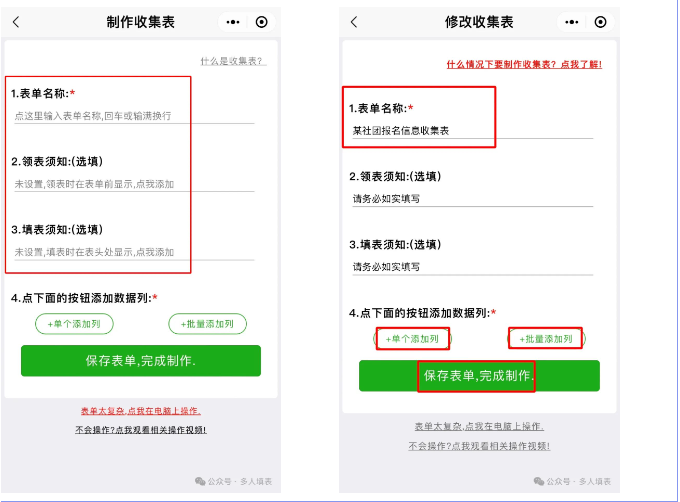
Task: Click +单个添加列 on 制作收集表
Action: (74, 324)
